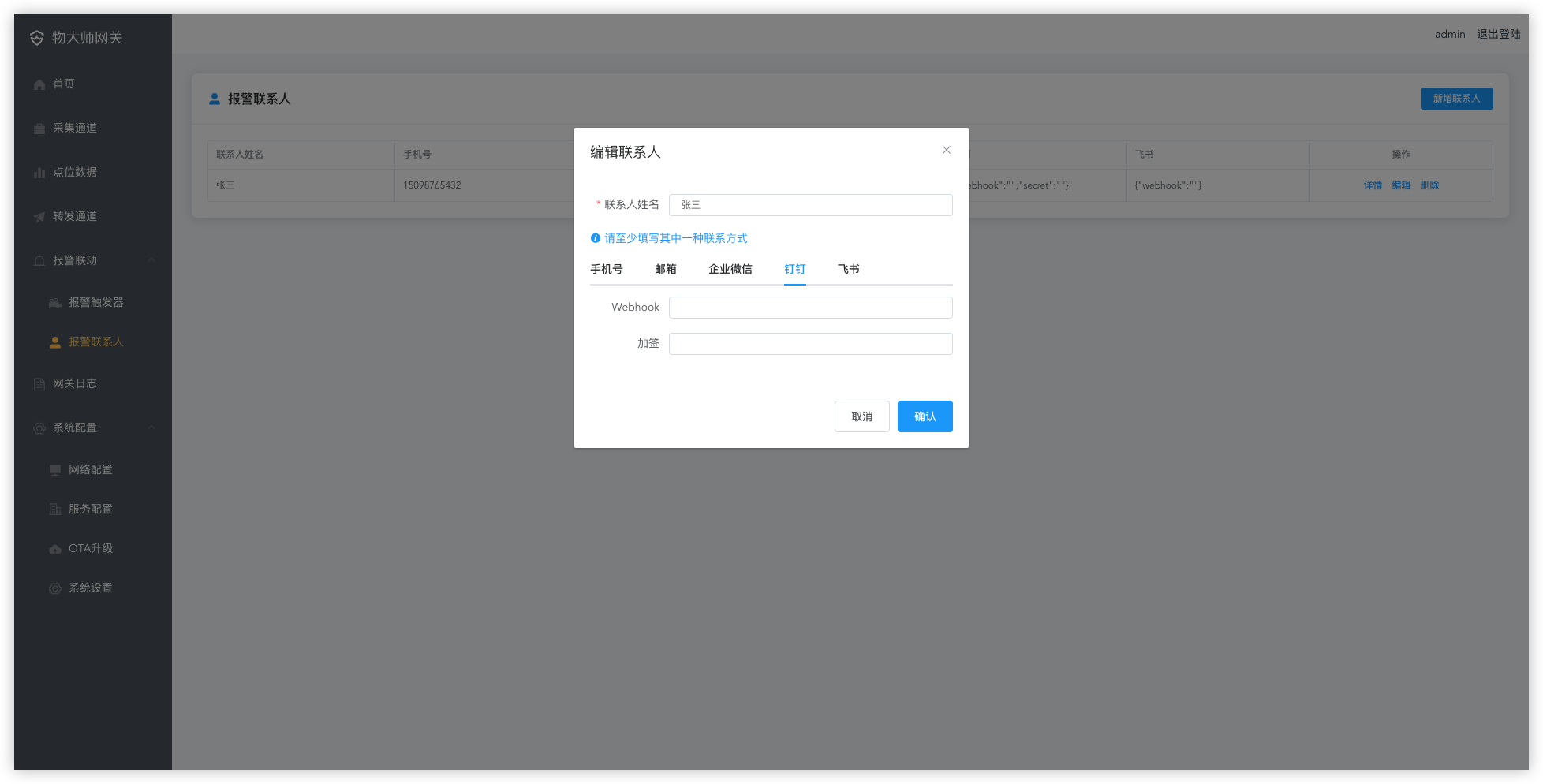Switch to the 手机号 tab
The height and width of the screenshot is (784, 1543).
[x=606, y=269]
